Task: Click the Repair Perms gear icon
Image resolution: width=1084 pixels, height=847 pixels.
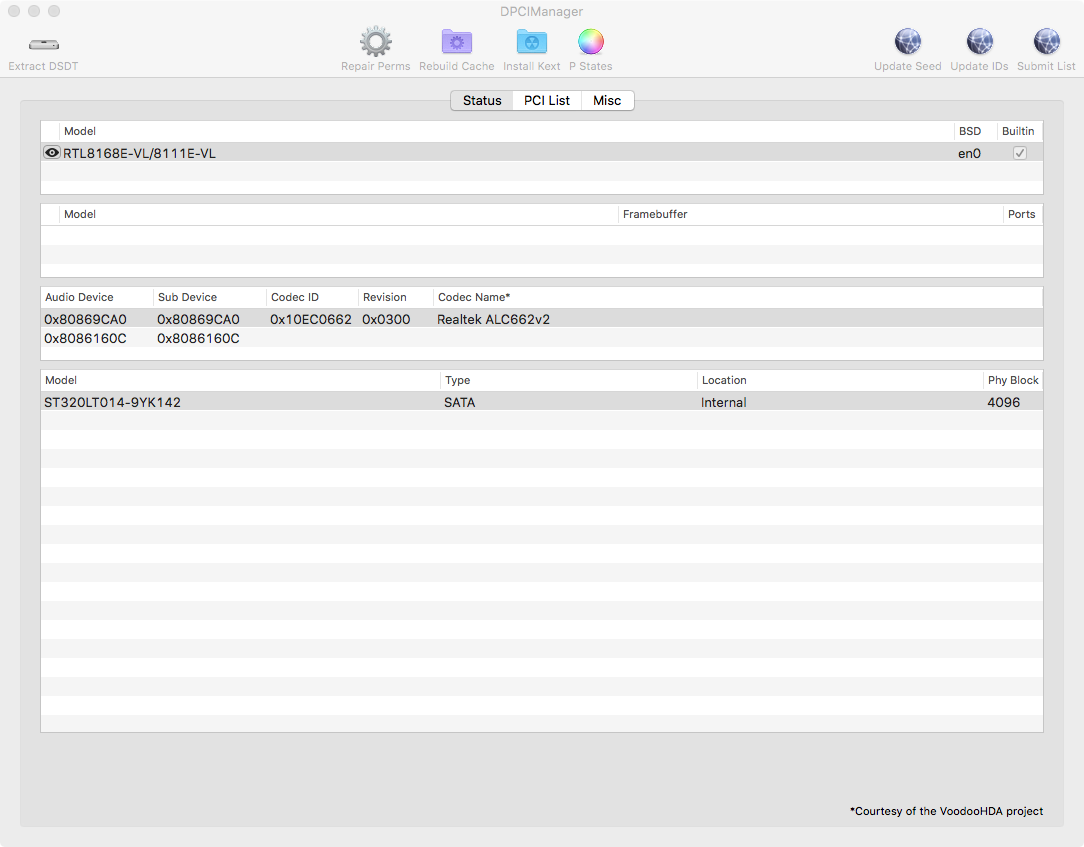Action: [x=375, y=43]
